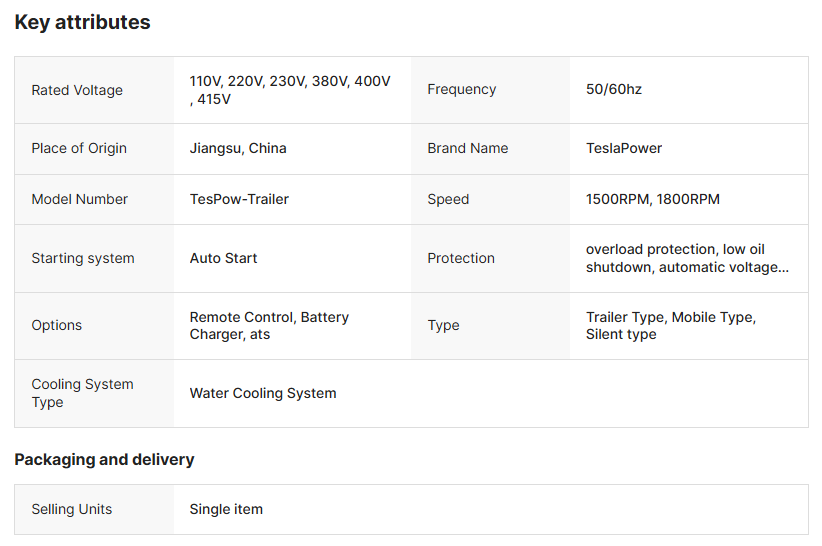The height and width of the screenshot is (546, 822).
Task: Click the Water Cooling System value
Action: 263,393
